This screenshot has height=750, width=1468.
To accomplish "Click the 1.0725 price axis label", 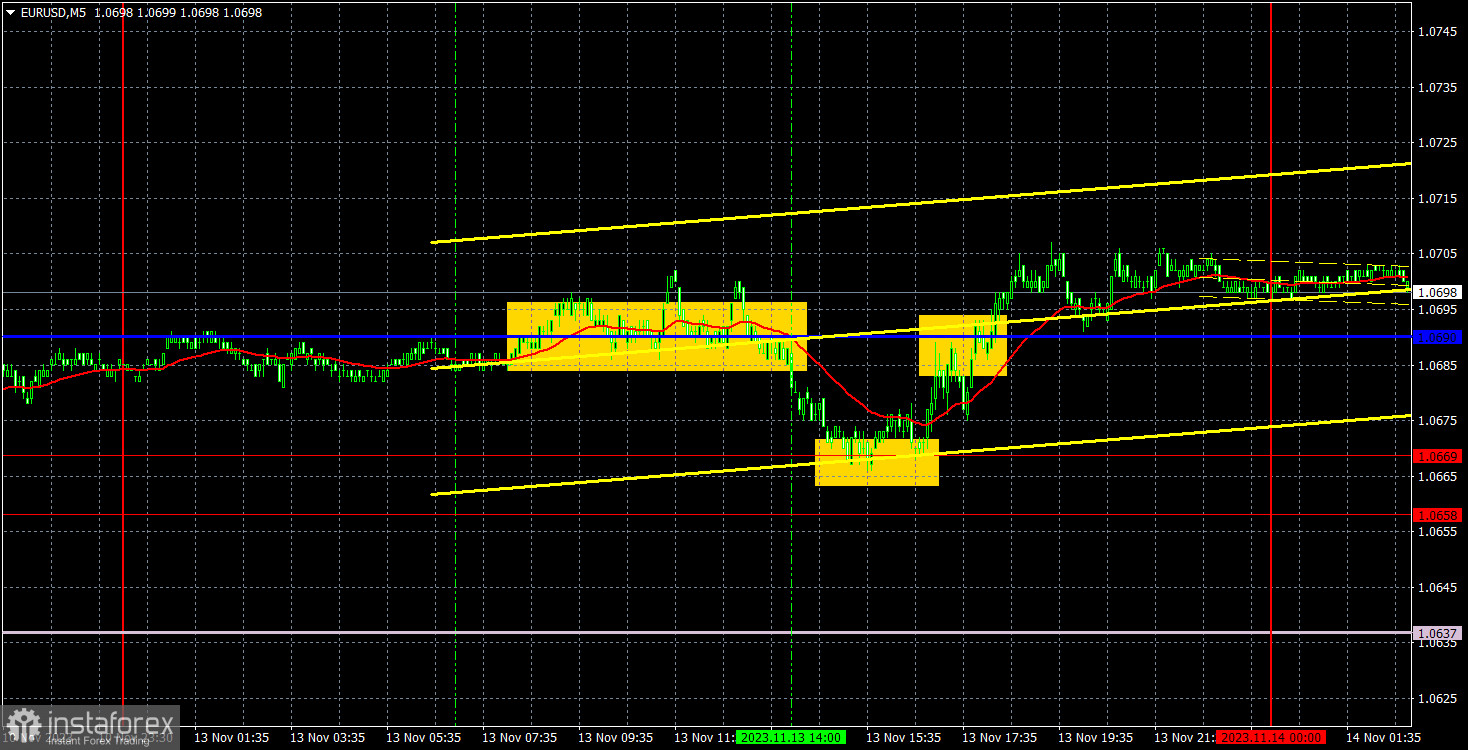I will (x=1437, y=143).
